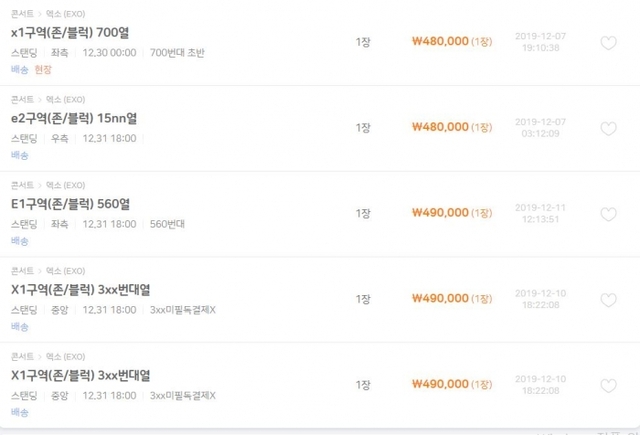This screenshot has height=435, width=640.
Task: Click 엑소 (EXO) breadcrumb in the first listing
Action: (x=65, y=14)
